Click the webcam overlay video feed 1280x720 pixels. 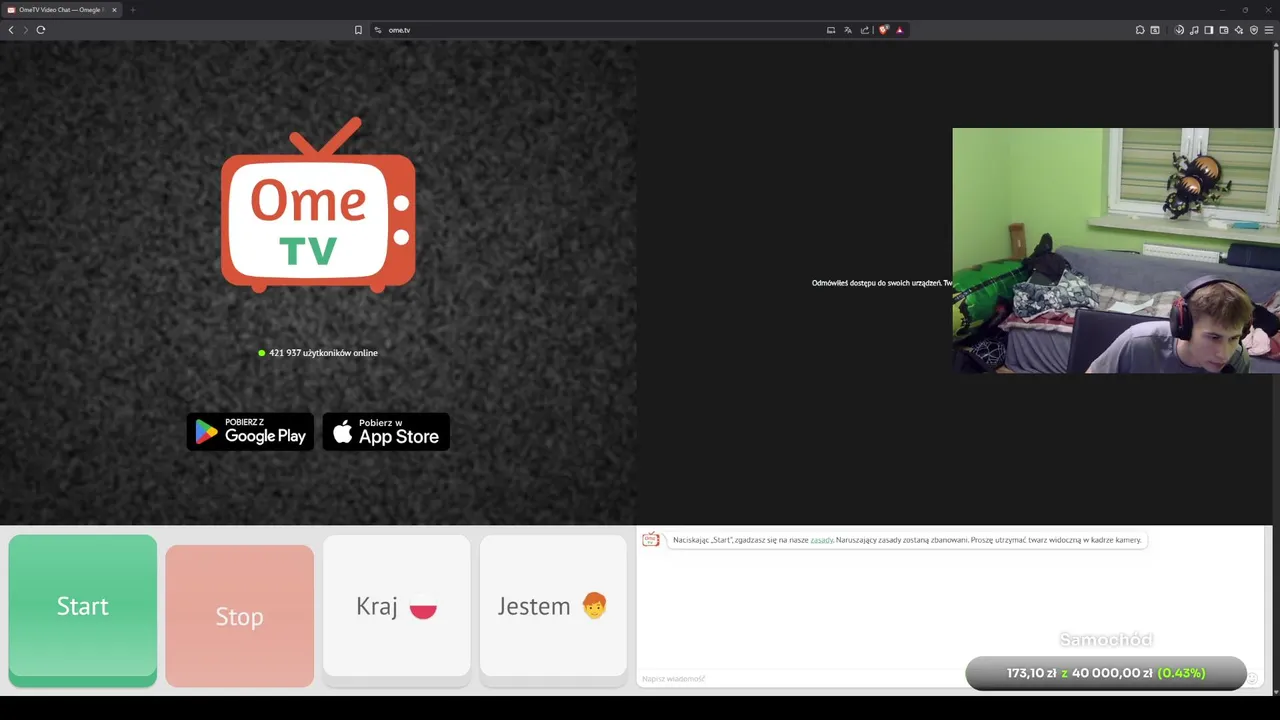1116,250
